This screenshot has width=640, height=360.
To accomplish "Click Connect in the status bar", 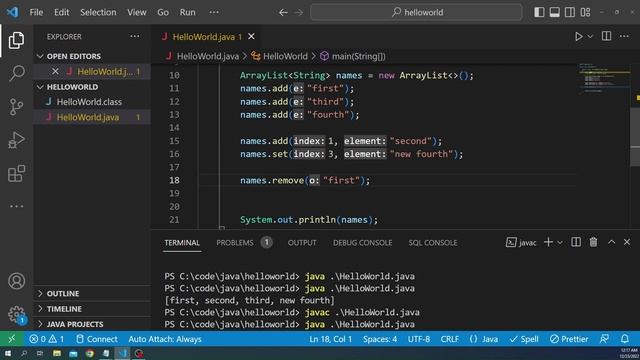I will tap(97, 339).
